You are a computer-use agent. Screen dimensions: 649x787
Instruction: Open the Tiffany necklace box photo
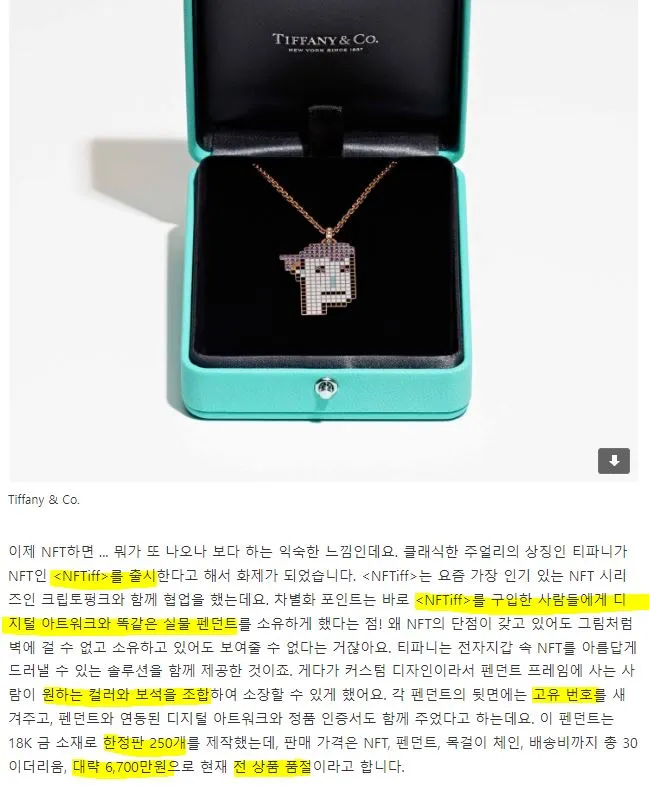coord(324,240)
